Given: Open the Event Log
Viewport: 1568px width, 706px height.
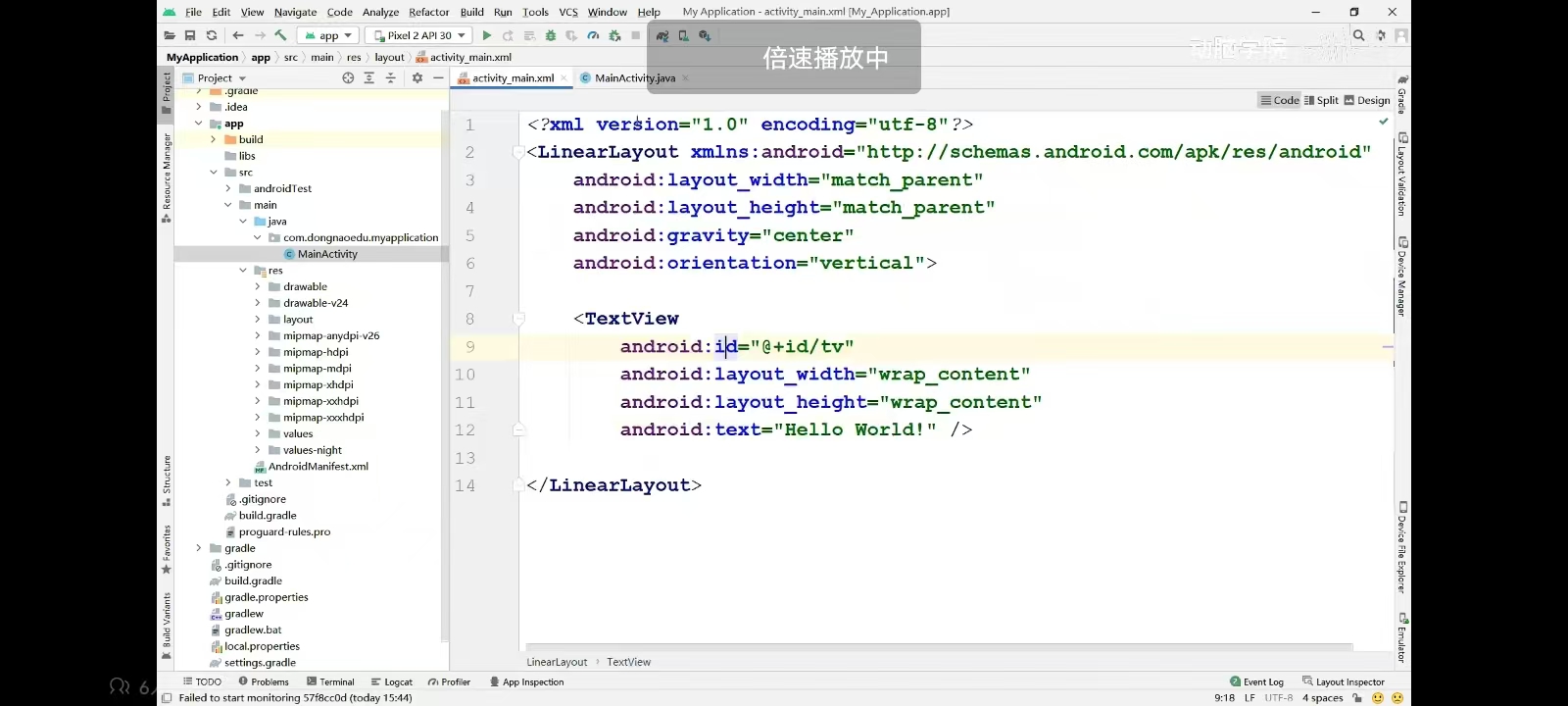Looking at the screenshot, I should coord(1256,681).
